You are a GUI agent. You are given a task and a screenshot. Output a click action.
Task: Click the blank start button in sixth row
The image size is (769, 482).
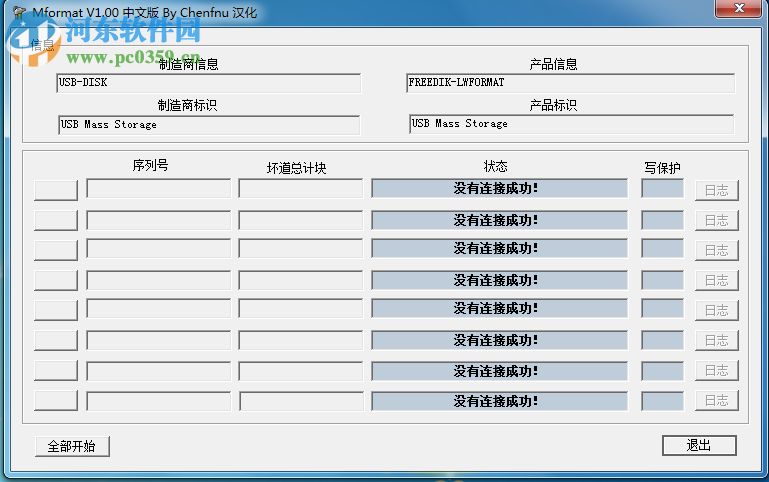tap(56, 340)
